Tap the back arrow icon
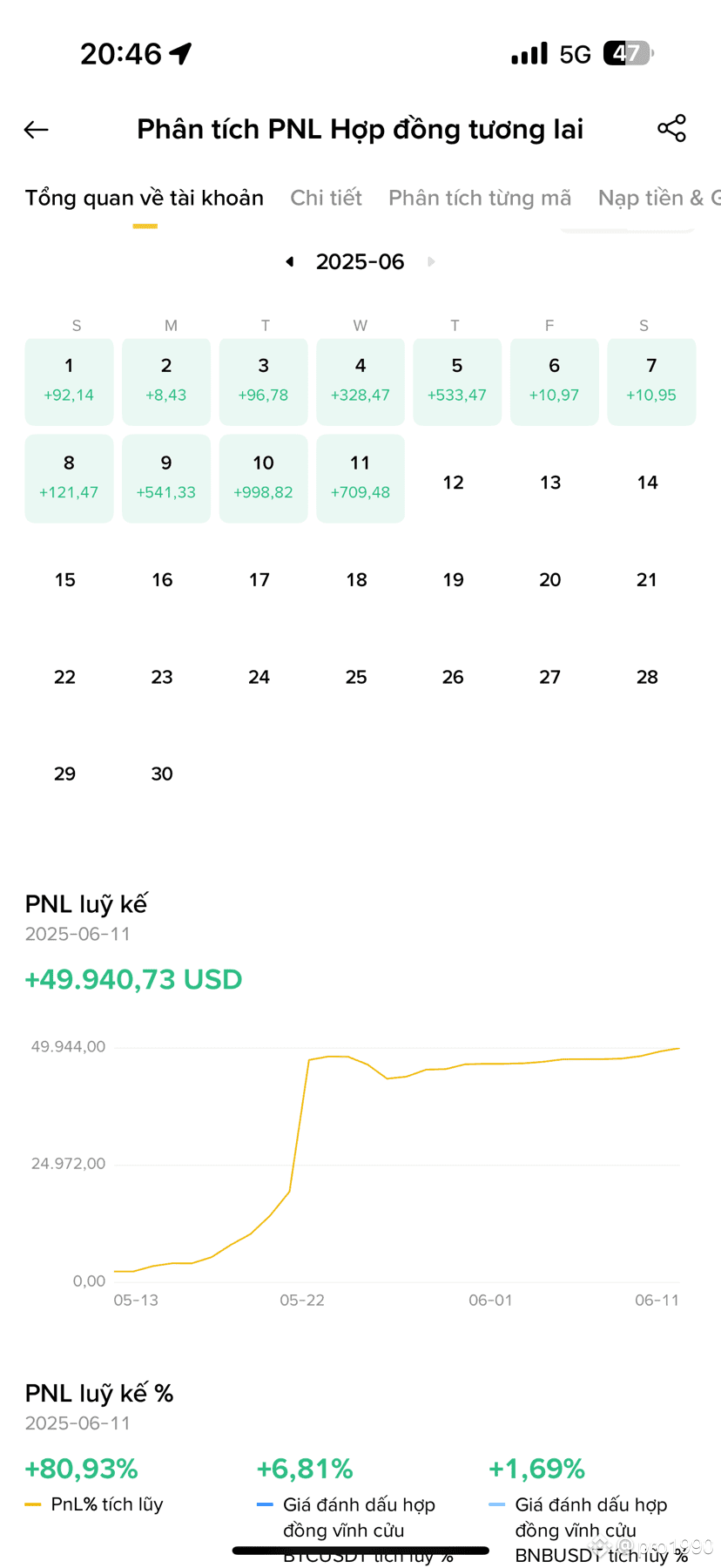This screenshot has width=721, height=1568. tap(36, 130)
